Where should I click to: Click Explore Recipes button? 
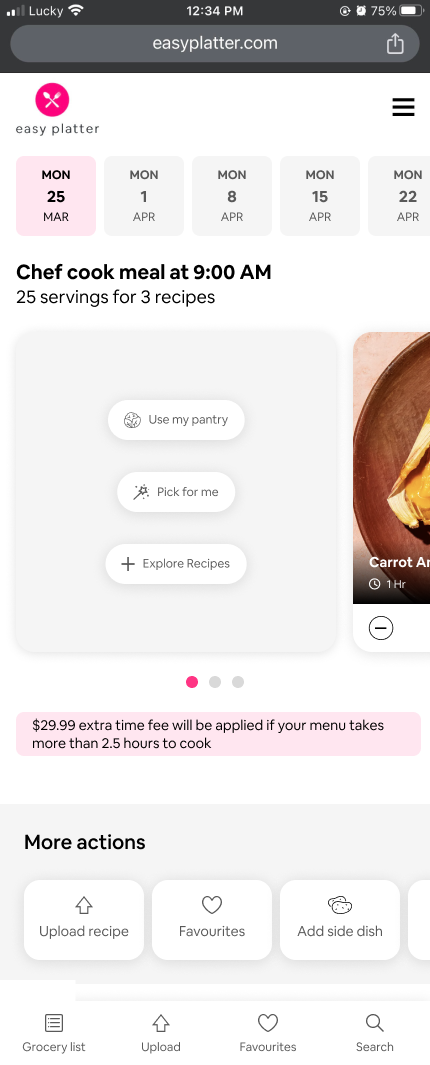pyautogui.click(x=176, y=564)
